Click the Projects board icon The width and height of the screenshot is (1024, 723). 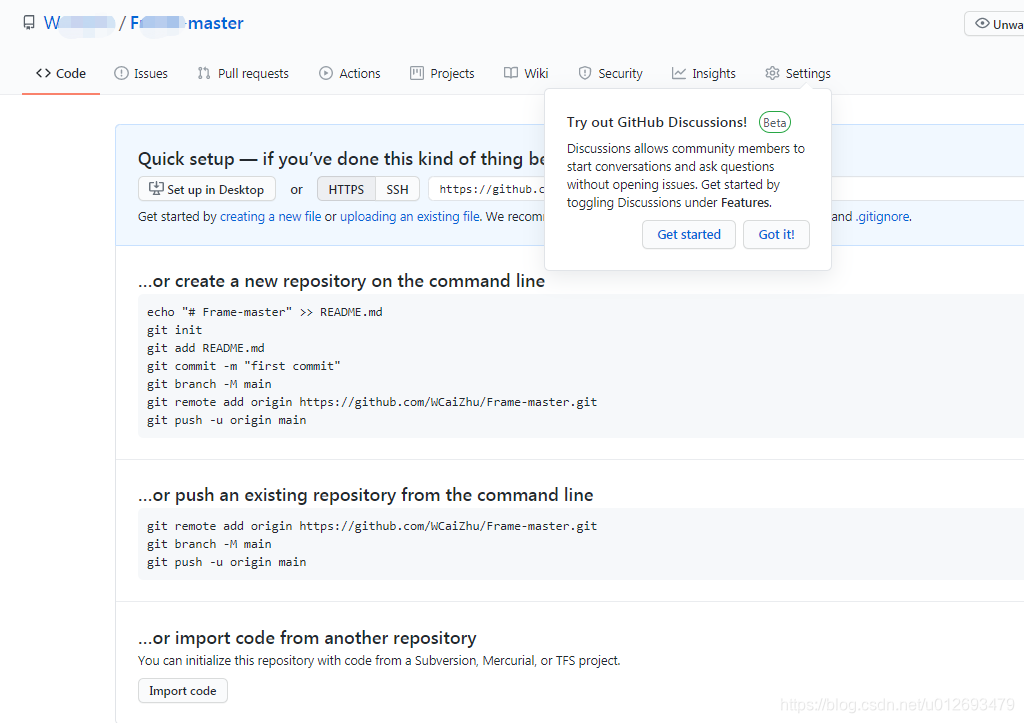coord(417,73)
